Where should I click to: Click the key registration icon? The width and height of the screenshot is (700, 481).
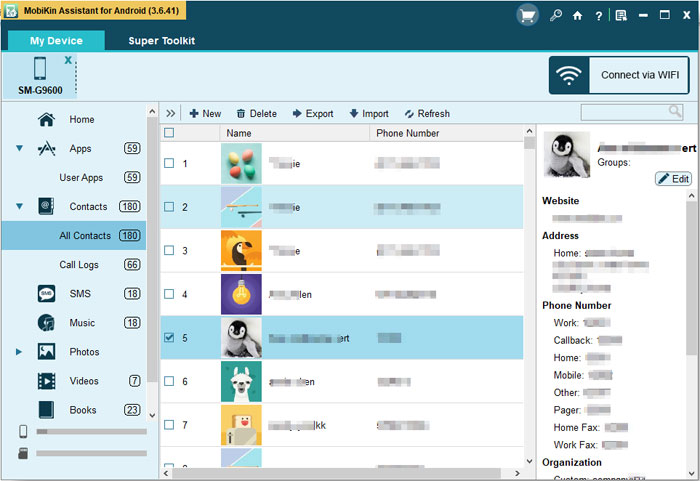tap(556, 16)
